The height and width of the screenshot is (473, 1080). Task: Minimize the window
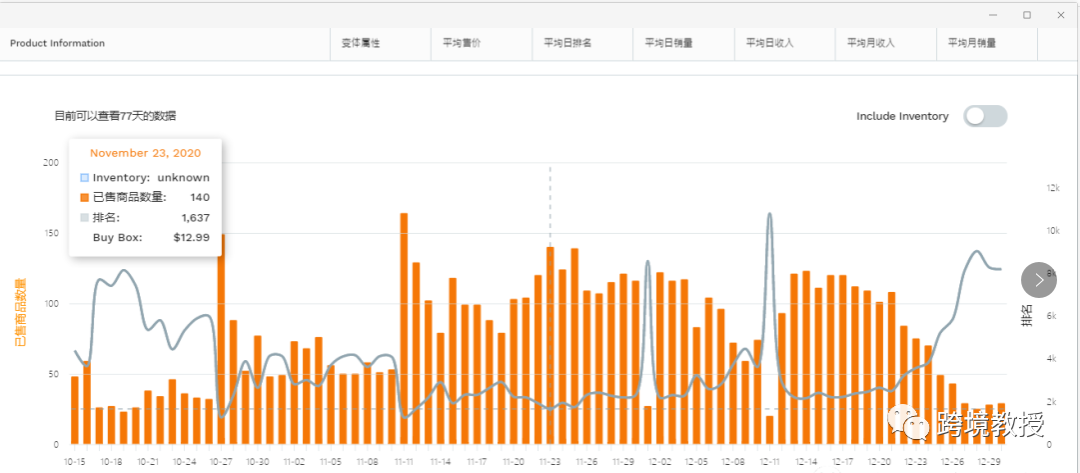click(x=993, y=15)
